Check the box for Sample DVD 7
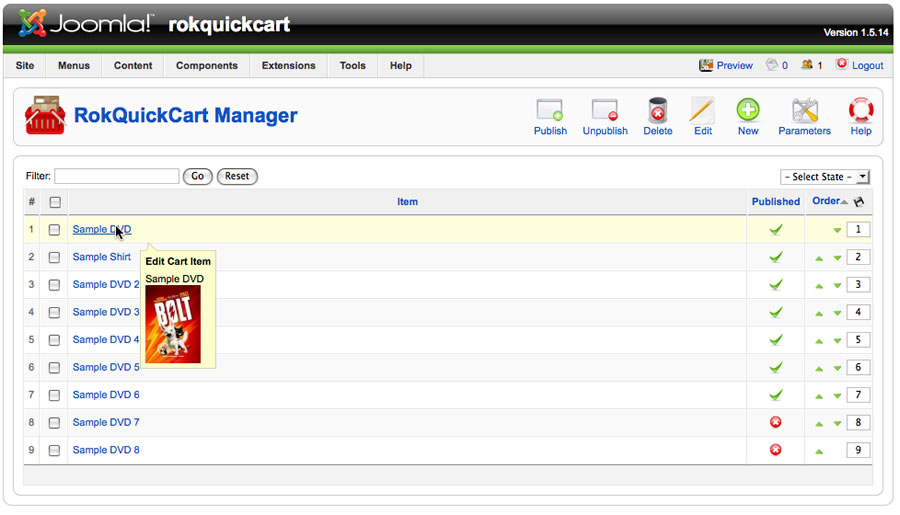Viewport: 900px width, 515px height. coord(55,423)
